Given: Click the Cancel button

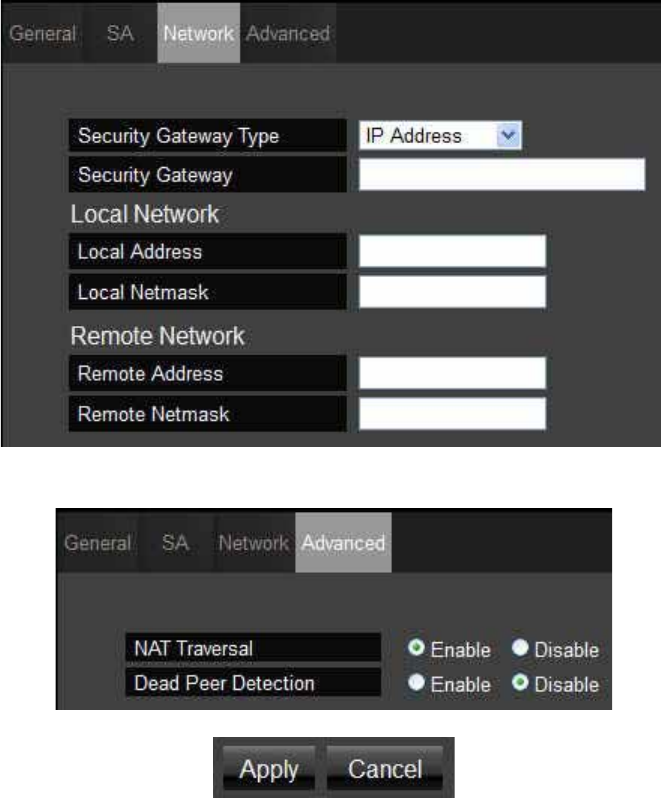Looking at the screenshot, I should tap(385, 768).
